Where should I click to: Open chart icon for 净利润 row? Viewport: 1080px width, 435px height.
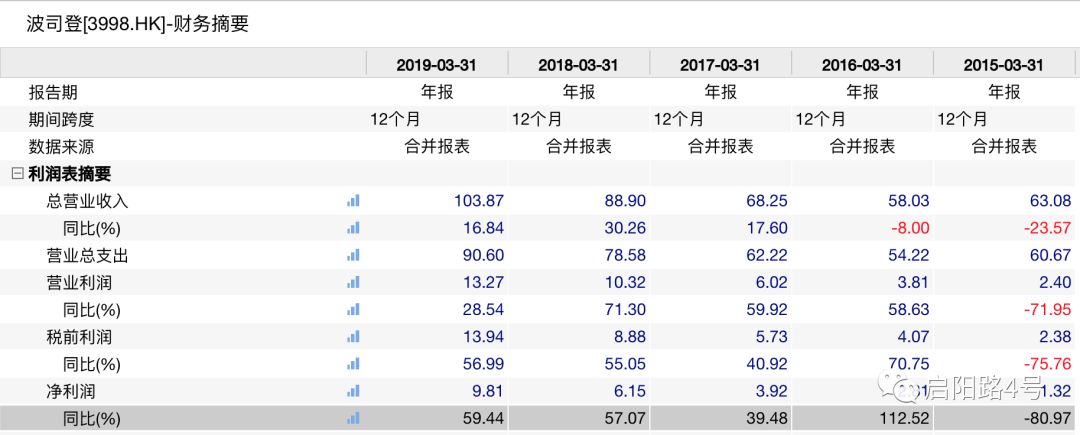tap(353, 391)
